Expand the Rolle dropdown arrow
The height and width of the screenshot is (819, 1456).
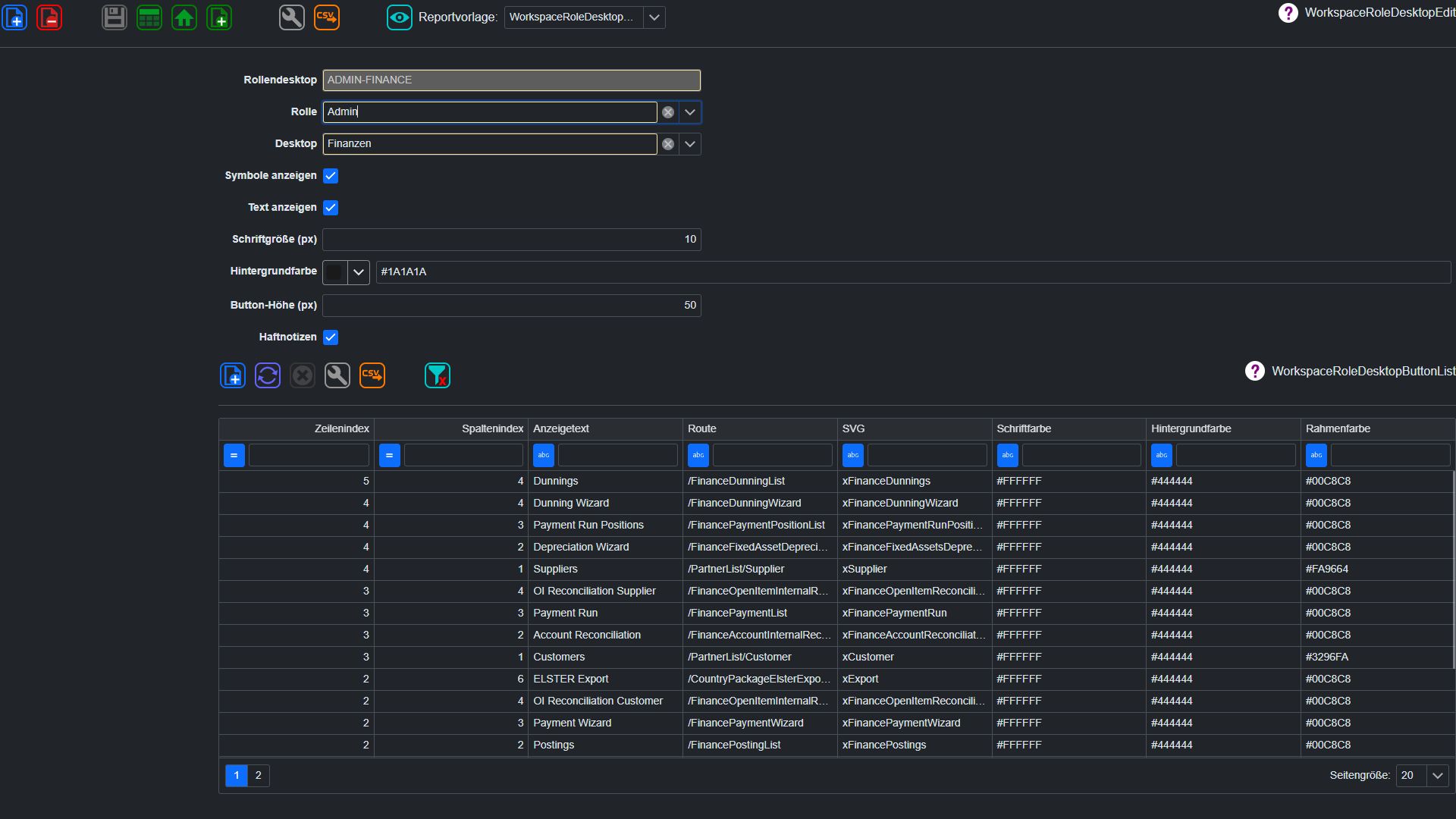click(690, 112)
